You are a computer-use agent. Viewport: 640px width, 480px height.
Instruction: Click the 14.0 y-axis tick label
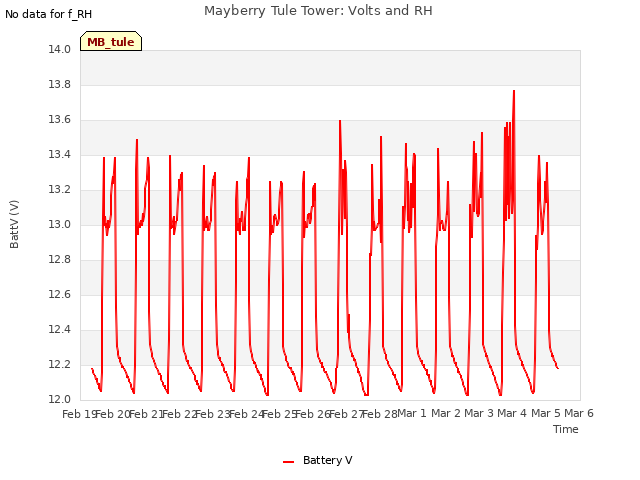coord(60,49)
